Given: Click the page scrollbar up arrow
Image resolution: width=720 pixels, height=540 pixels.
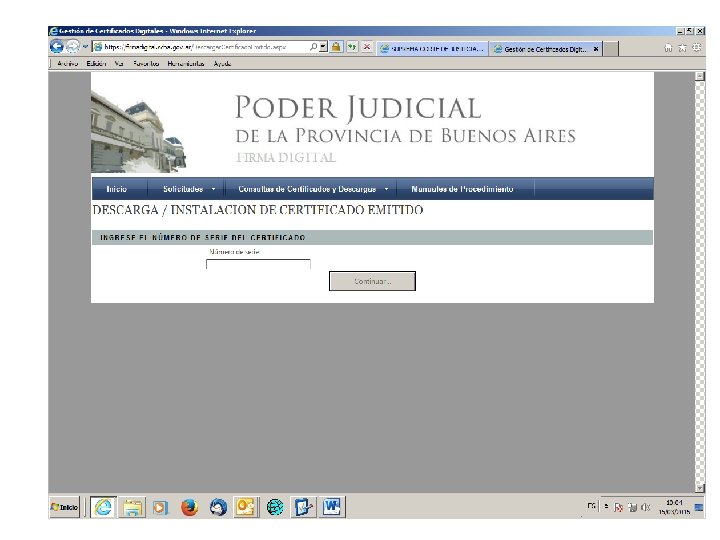Looking at the screenshot, I should click(x=699, y=76).
